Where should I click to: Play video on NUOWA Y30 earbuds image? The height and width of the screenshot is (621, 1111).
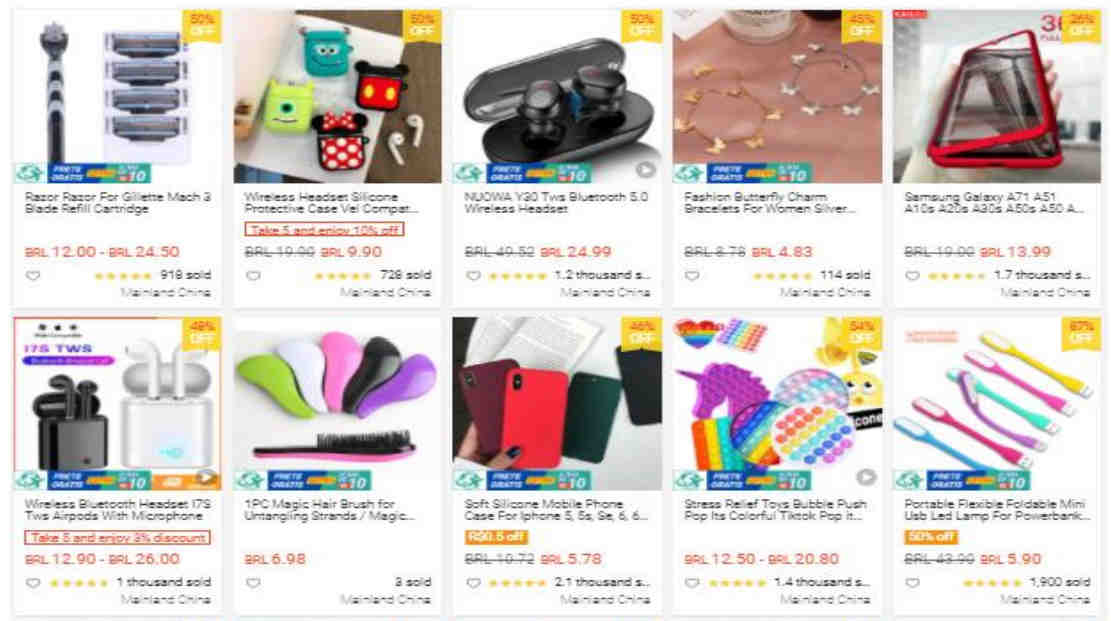pyautogui.click(x=645, y=169)
